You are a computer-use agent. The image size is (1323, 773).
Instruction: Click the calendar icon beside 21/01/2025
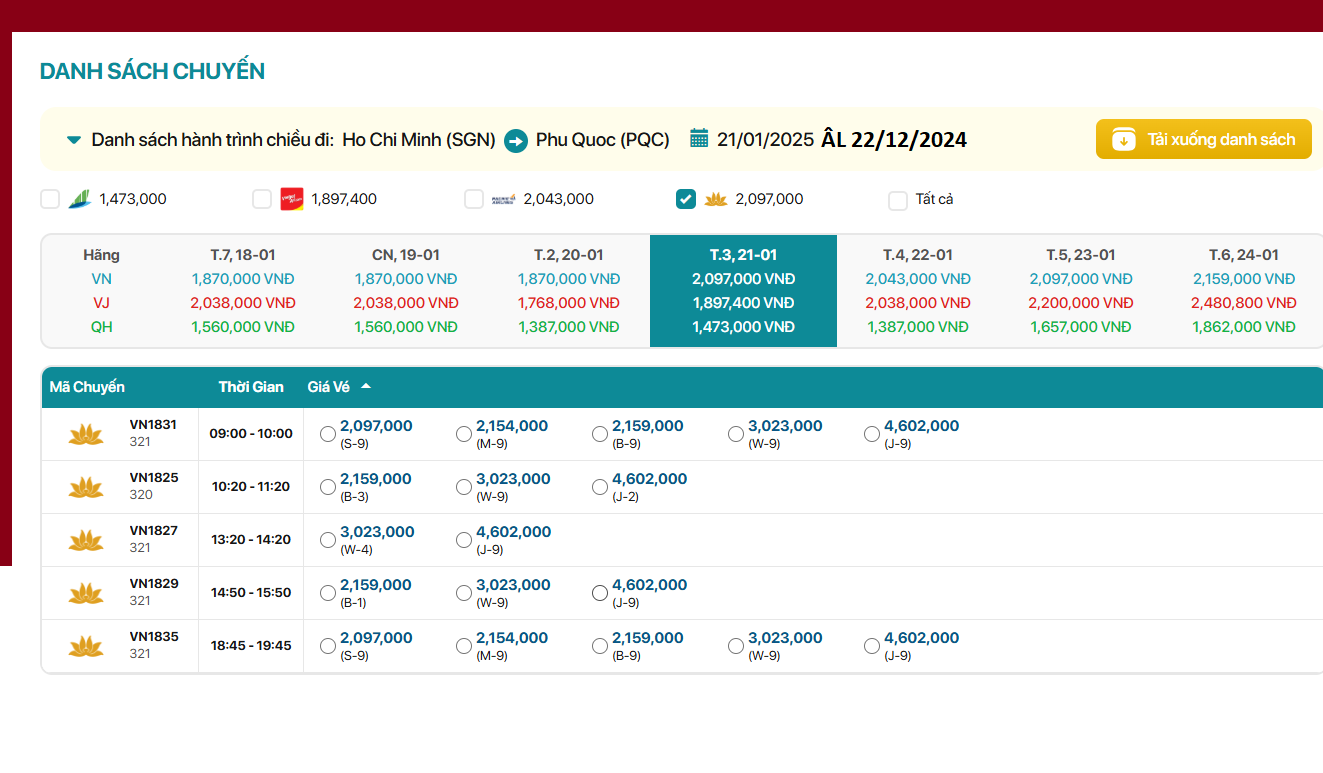[699, 138]
